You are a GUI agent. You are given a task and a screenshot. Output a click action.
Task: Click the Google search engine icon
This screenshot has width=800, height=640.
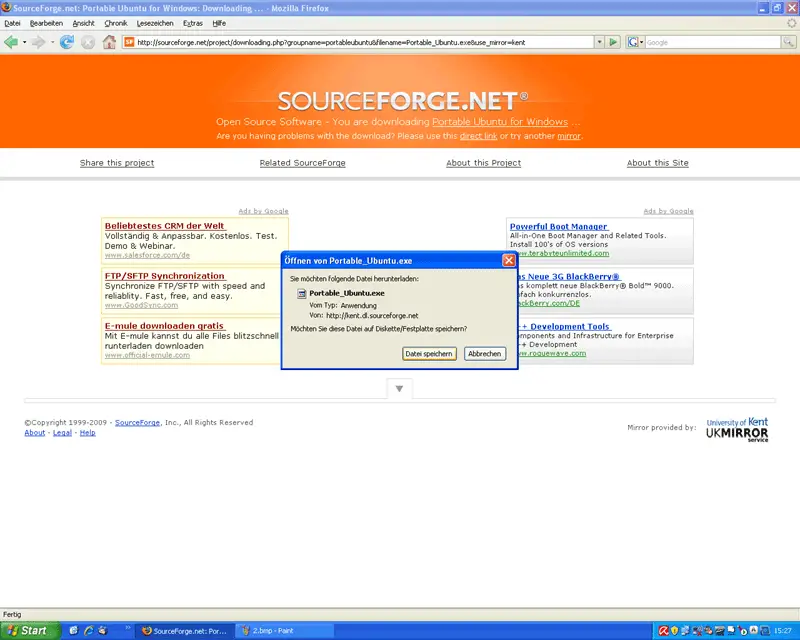(633, 42)
